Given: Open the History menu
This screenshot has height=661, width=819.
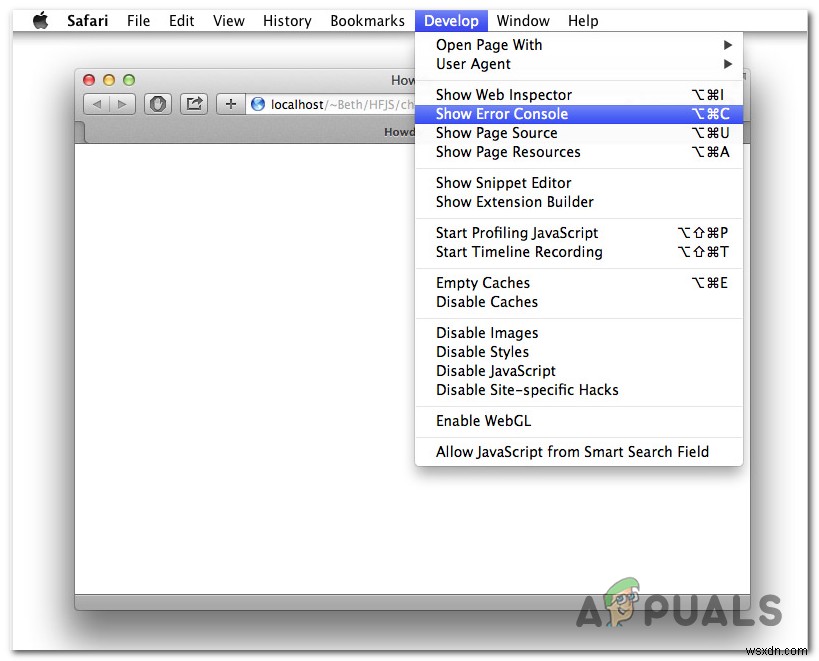Looking at the screenshot, I should [287, 20].
